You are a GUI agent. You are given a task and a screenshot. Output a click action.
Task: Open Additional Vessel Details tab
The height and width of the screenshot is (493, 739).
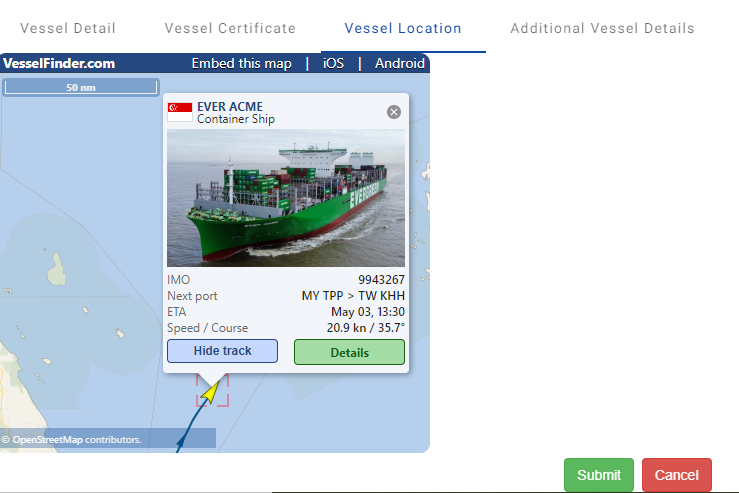(x=602, y=28)
